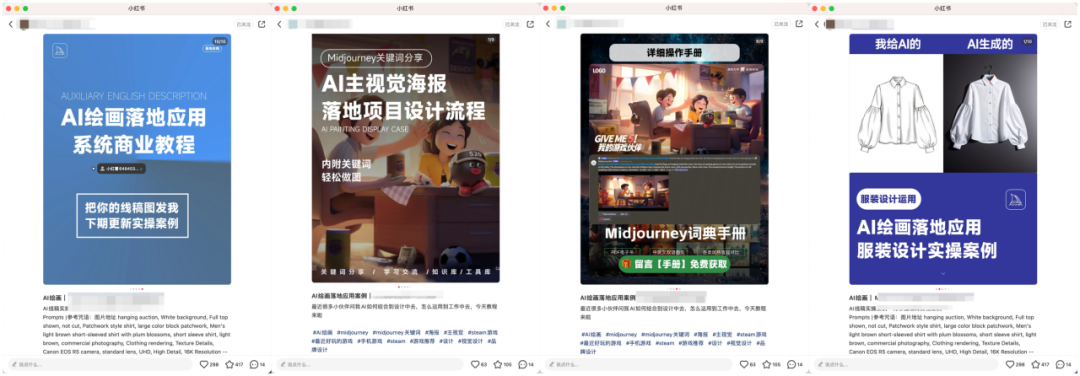The width and height of the screenshot is (1080, 376).
Task: Open #主视觉 hashtag in Midjourney关键词分享 window
Action: point(454,333)
